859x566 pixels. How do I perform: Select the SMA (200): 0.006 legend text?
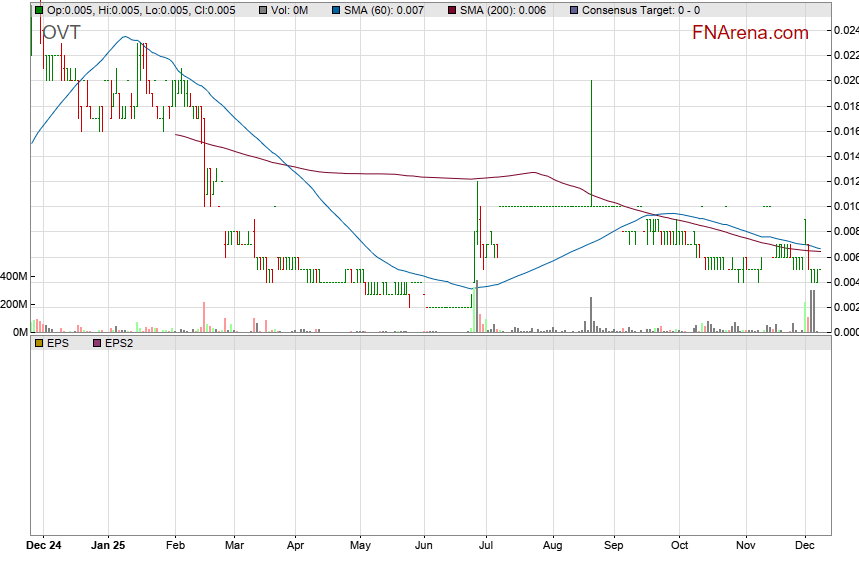(x=502, y=10)
